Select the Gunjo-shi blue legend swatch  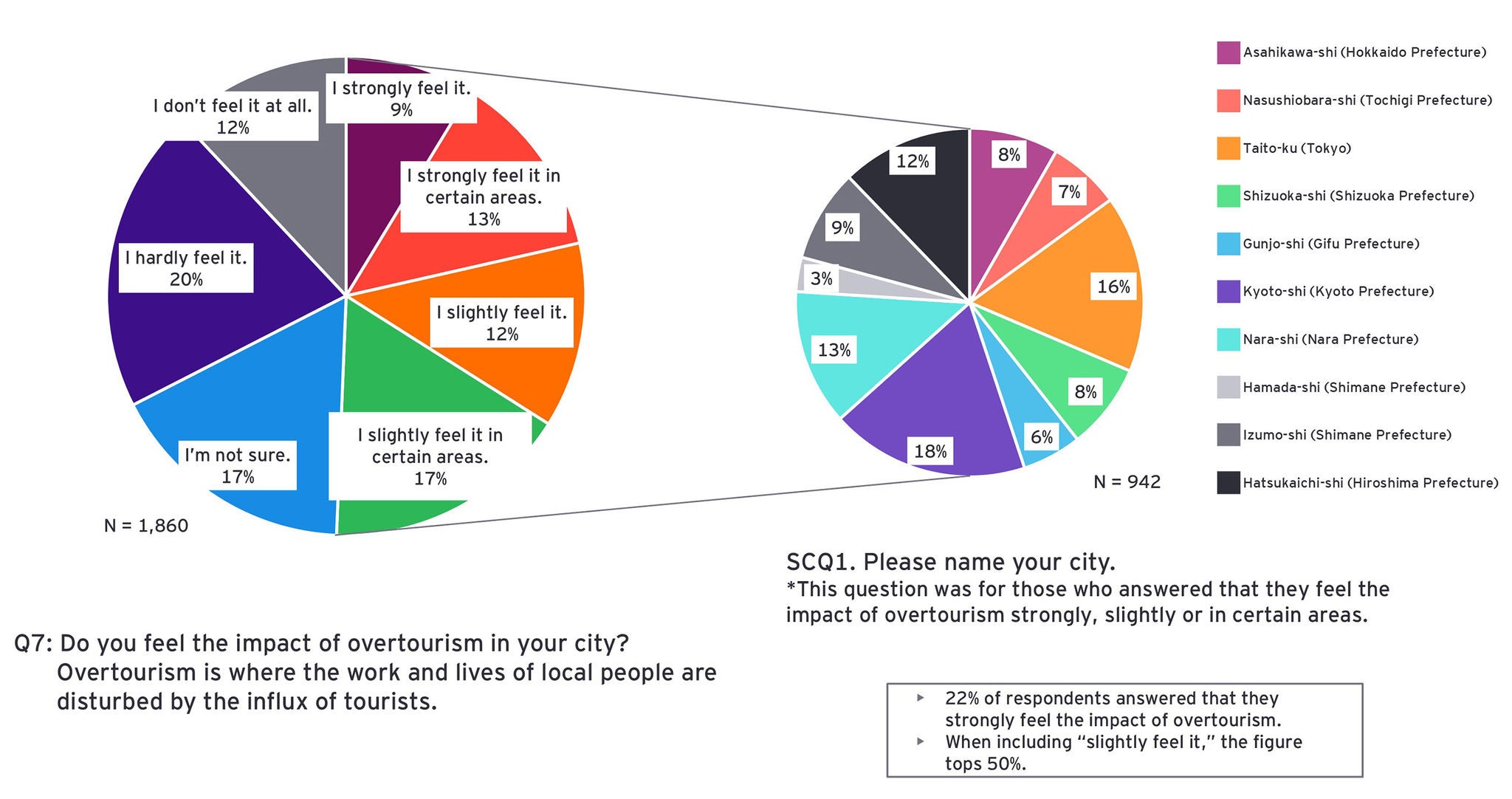point(1228,244)
